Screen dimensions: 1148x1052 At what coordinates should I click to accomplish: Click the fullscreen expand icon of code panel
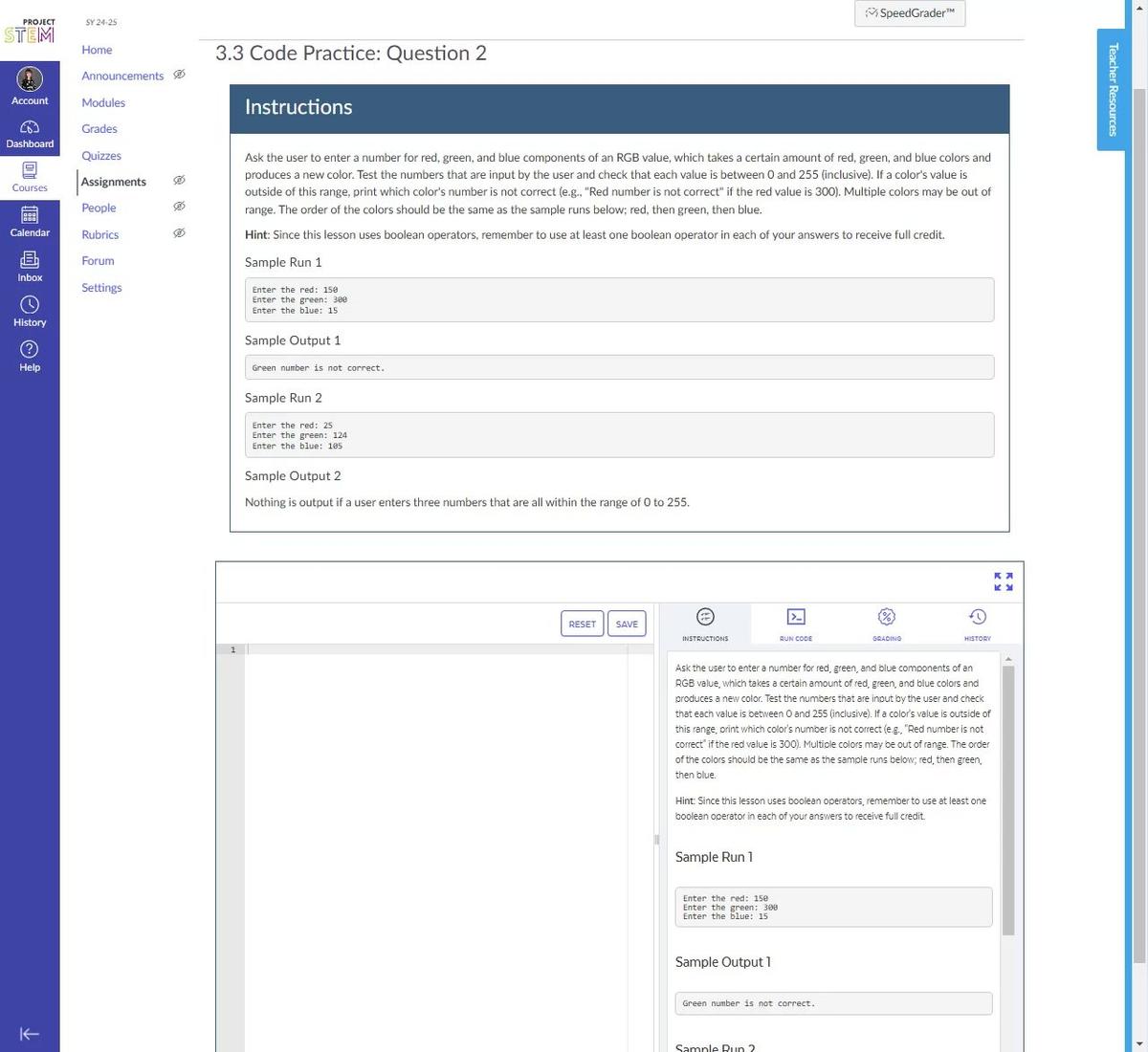pos(1003,581)
